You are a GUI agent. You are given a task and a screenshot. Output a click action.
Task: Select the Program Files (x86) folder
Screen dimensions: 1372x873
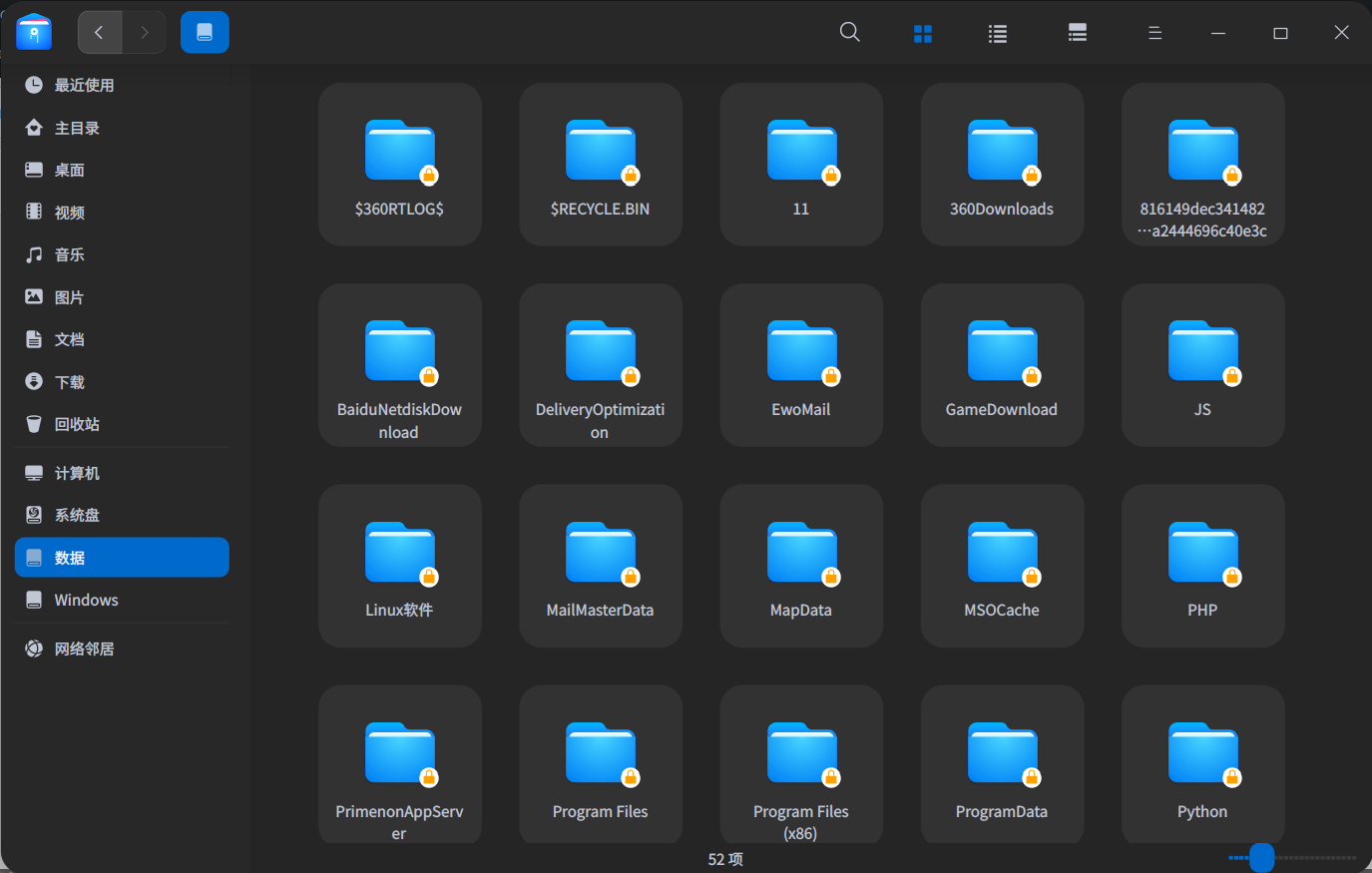coord(801,765)
